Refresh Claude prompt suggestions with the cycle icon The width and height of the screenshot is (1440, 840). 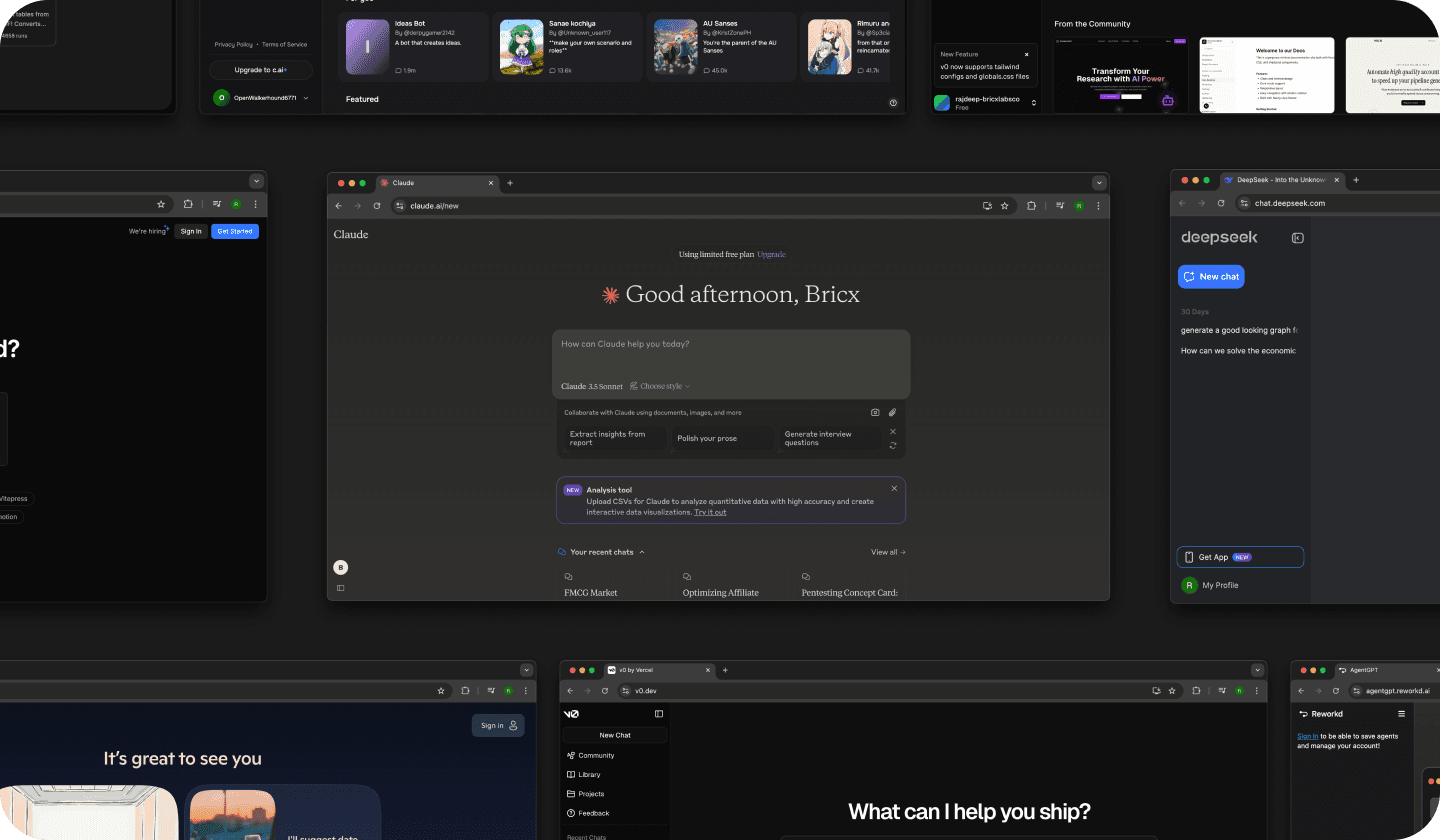tap(893, 445)
